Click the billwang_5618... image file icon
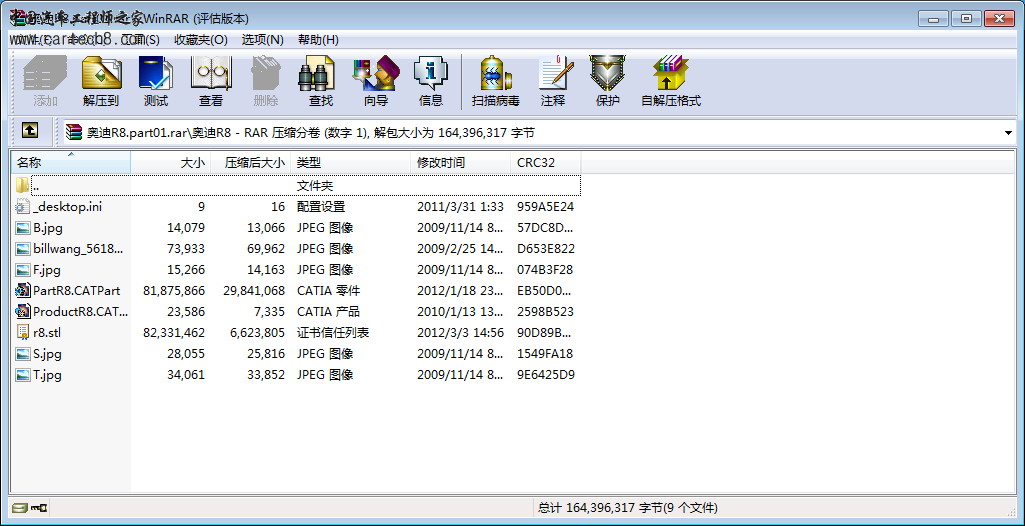This screenshot has height=526, width=1025. 23,249
